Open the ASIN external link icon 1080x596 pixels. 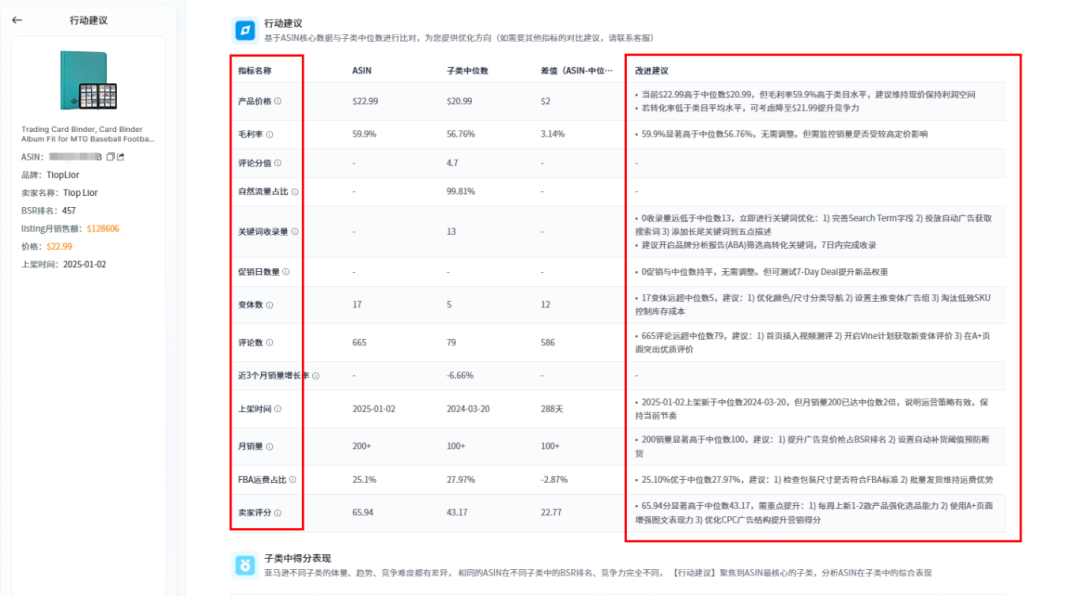(x=121, y=157)
